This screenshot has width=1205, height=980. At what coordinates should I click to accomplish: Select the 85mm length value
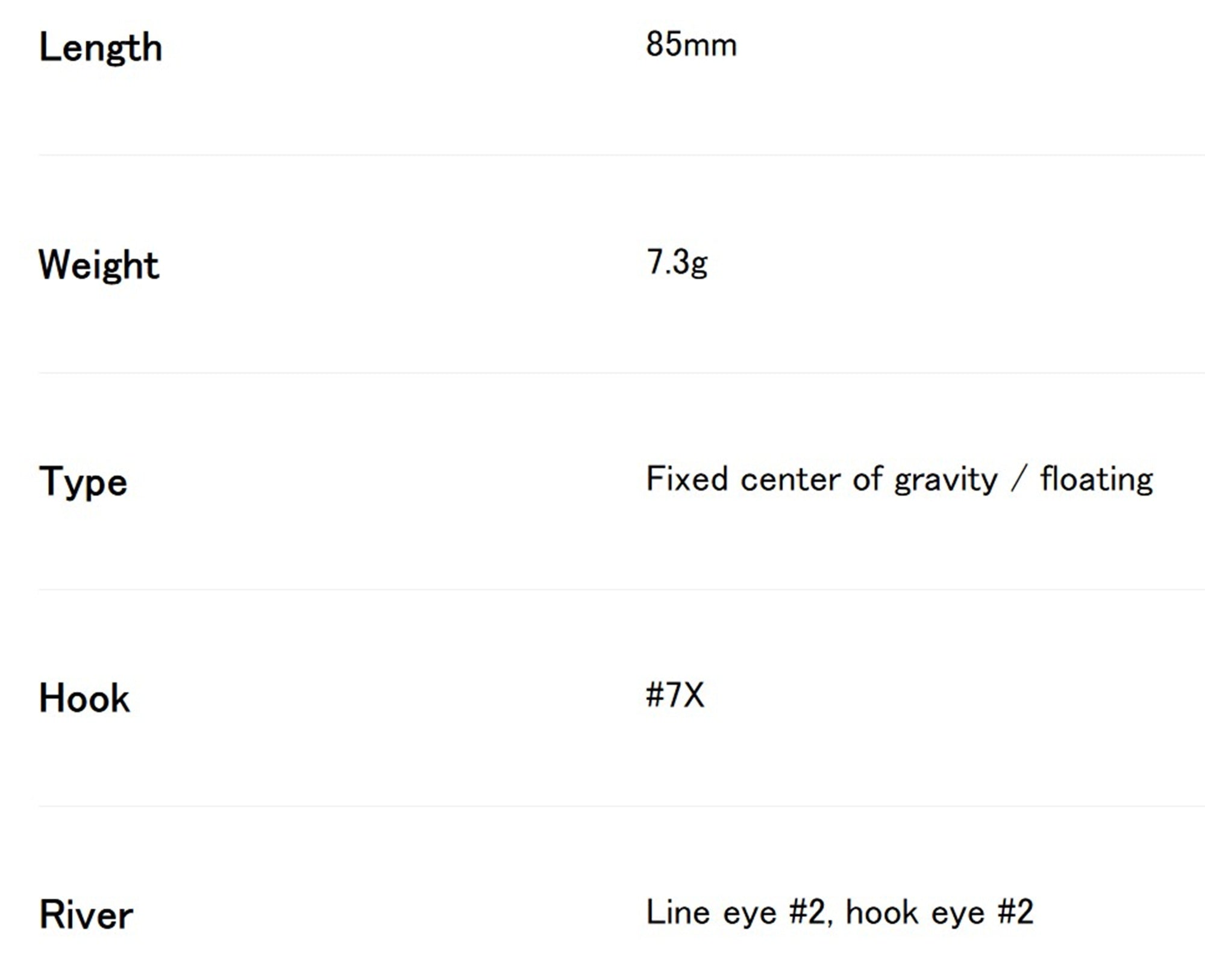[x=691, y=45]
